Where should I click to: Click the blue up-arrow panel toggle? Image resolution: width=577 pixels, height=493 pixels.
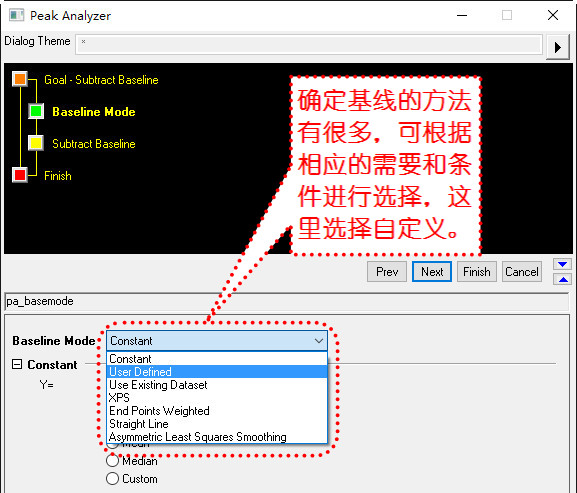click(562, 279)
